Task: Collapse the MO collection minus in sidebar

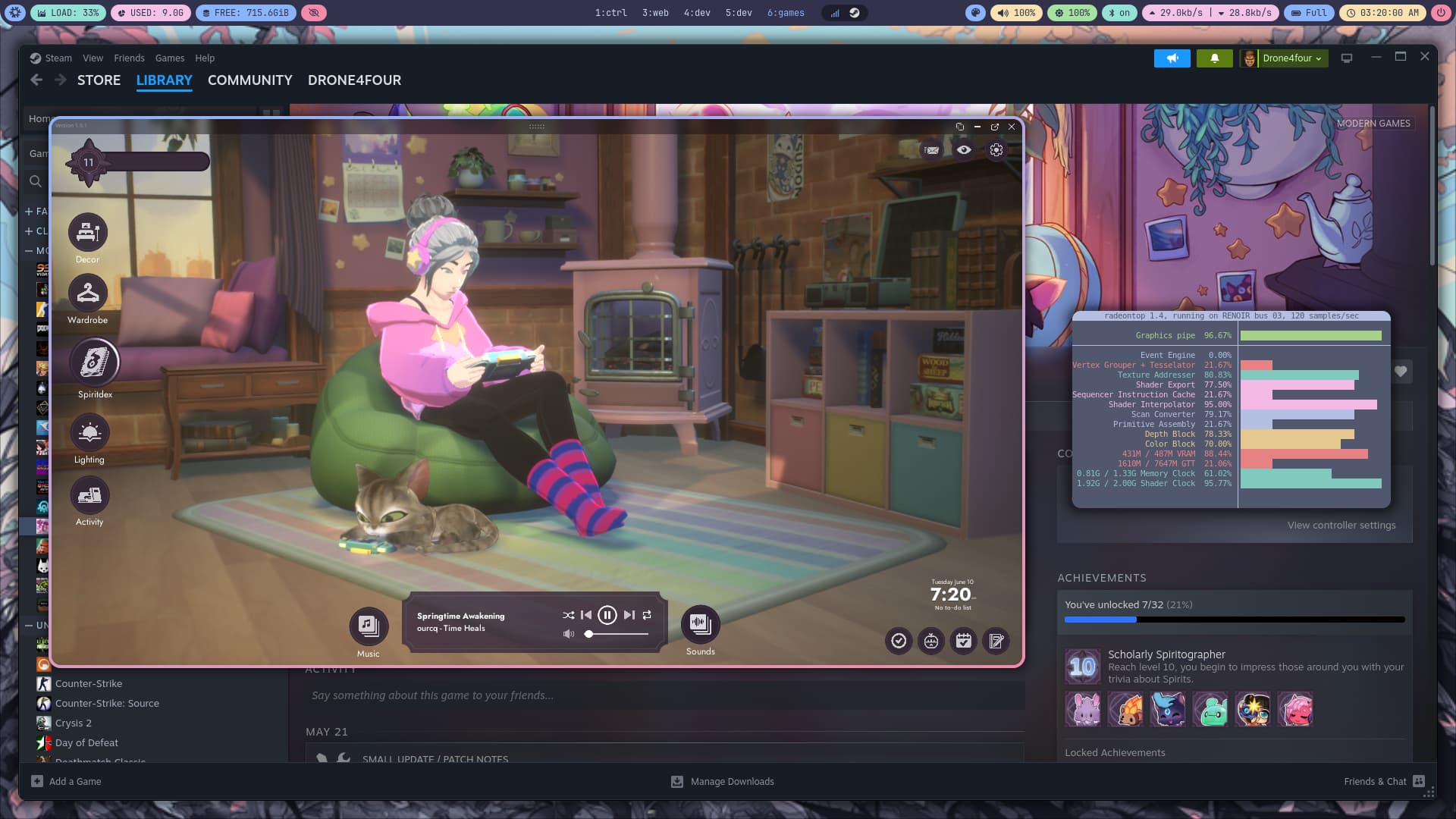Action: 29,251
